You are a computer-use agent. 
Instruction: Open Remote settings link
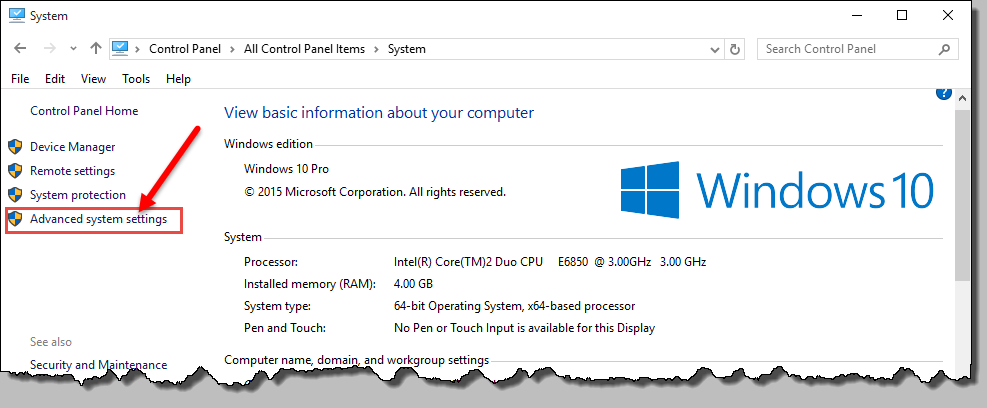[x=72, y=171]
